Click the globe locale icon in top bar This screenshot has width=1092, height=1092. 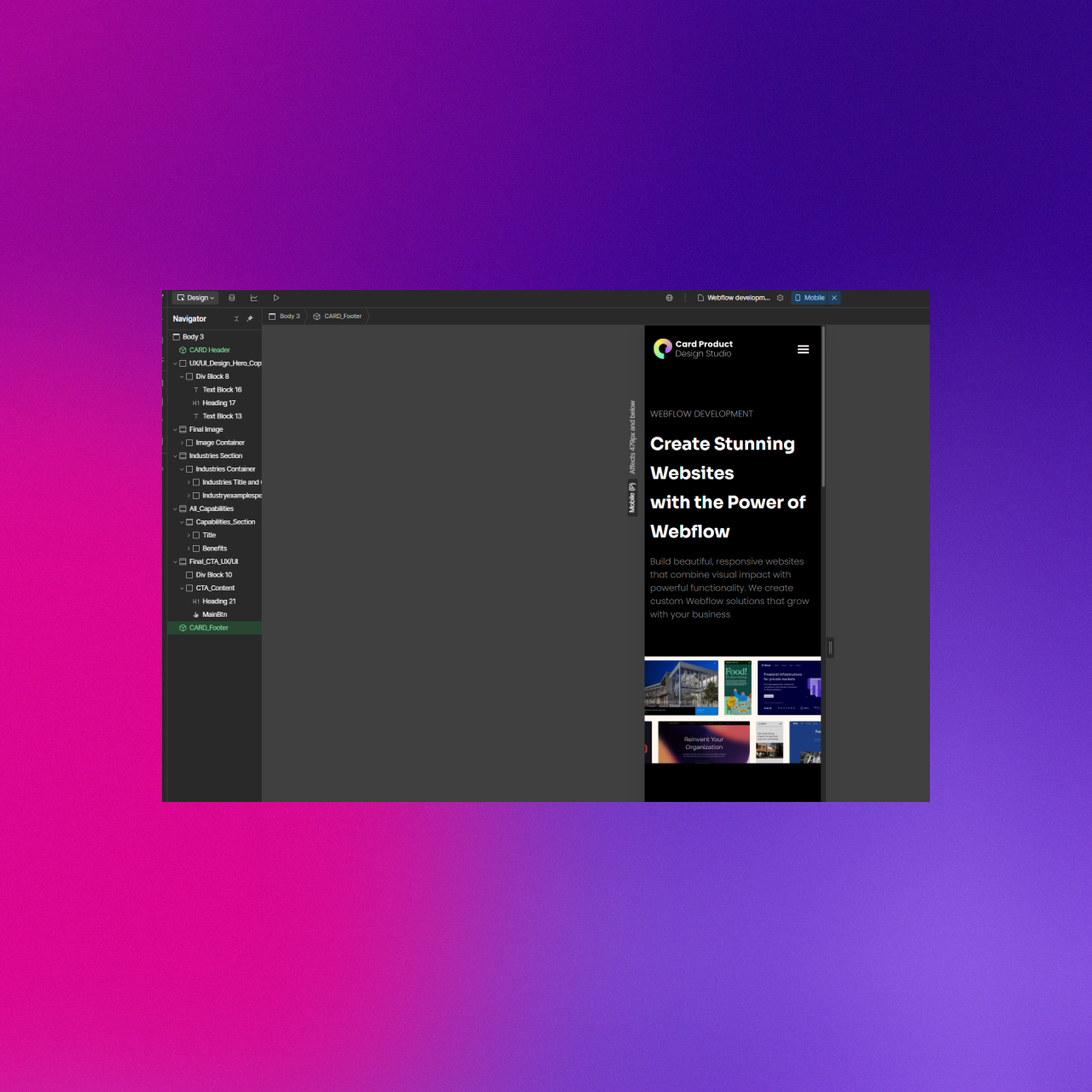tap(670, 298)
